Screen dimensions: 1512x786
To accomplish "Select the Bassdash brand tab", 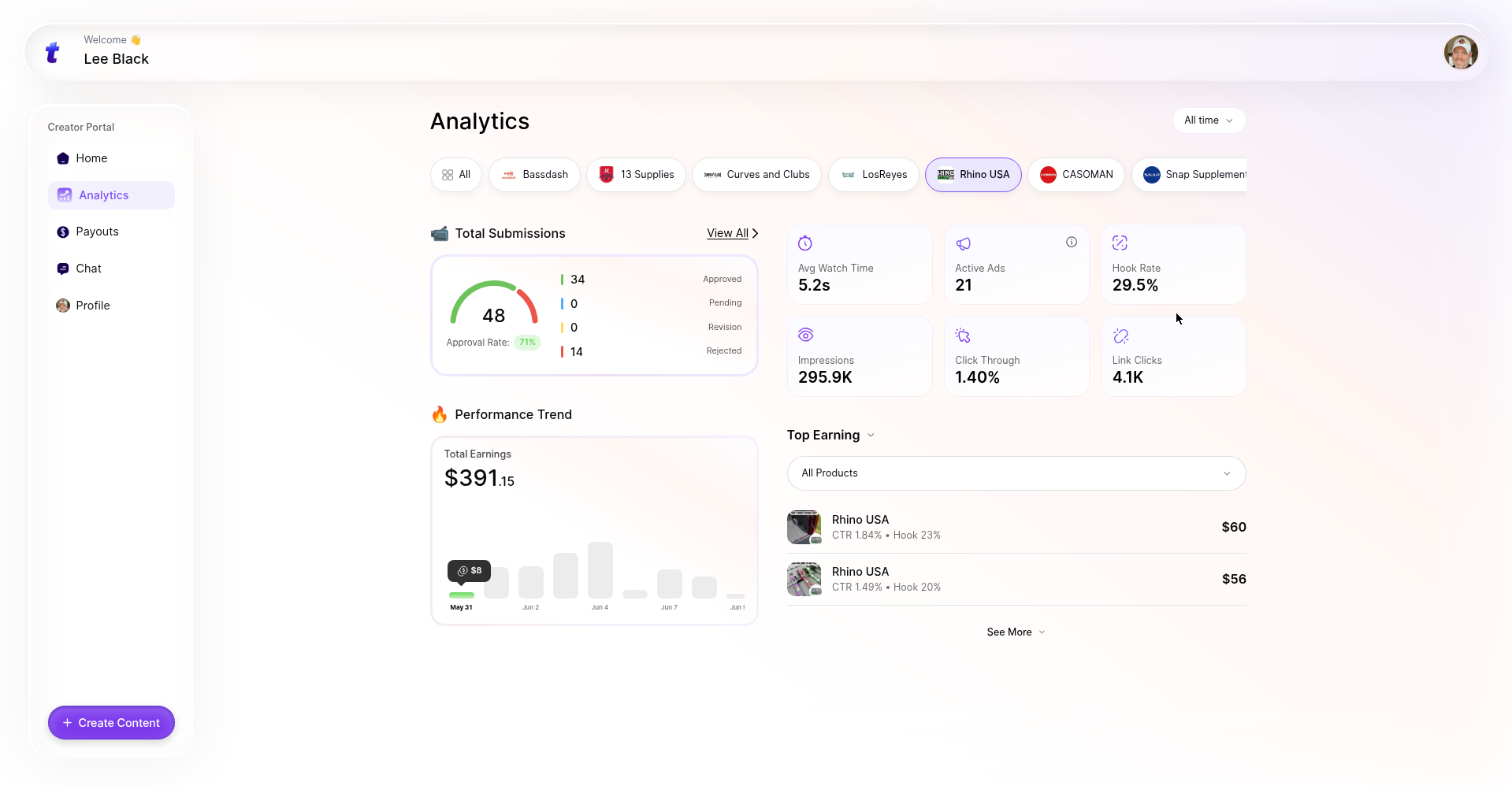I will click(534, 175).
